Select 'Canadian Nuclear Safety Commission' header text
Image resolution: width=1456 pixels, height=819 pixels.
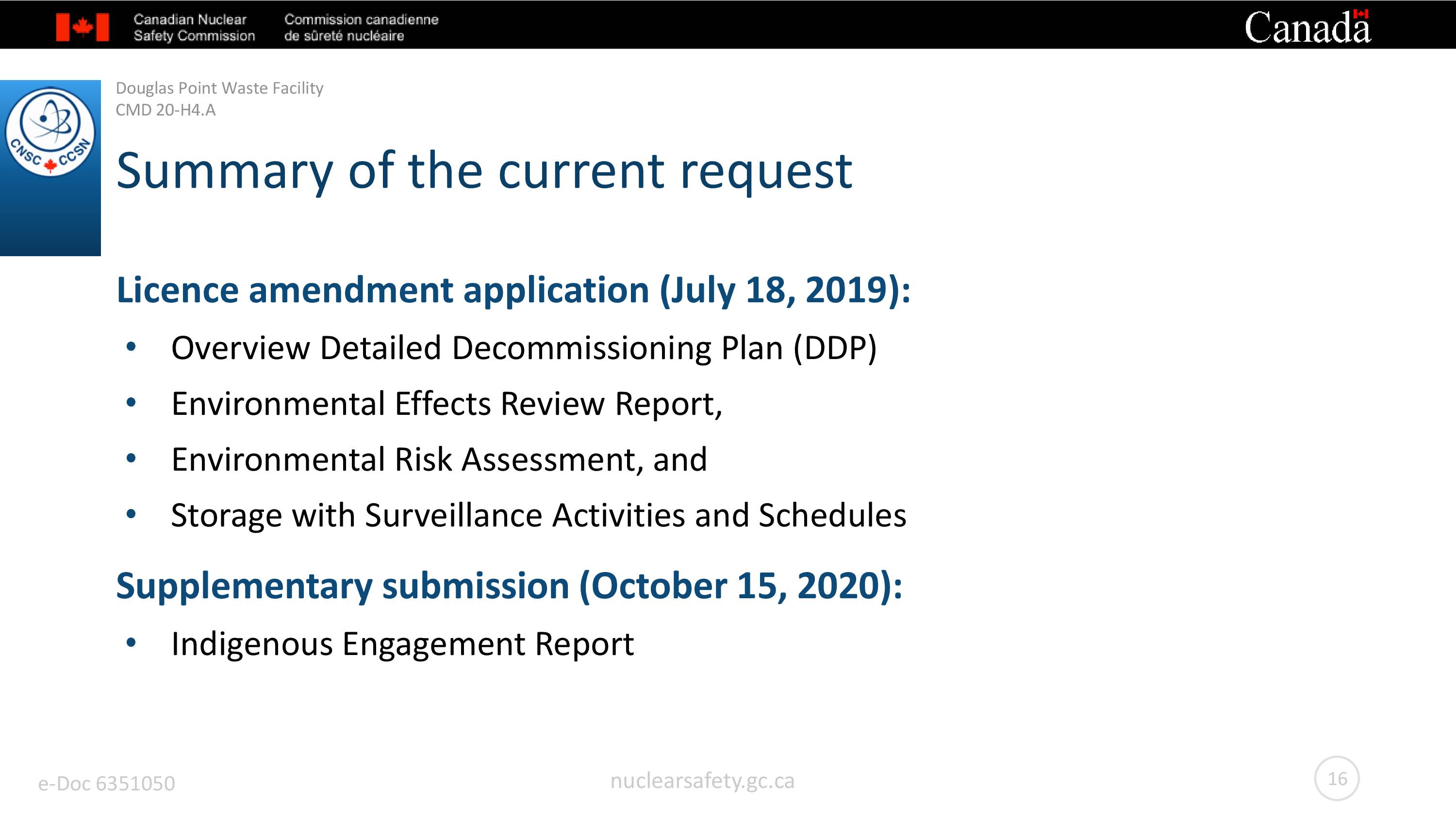194,28
